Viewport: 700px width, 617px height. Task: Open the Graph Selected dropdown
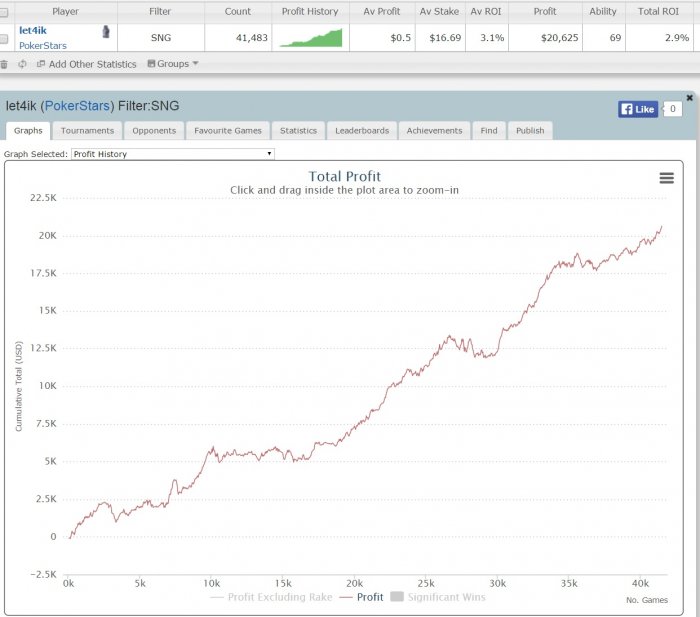point(173,154)
